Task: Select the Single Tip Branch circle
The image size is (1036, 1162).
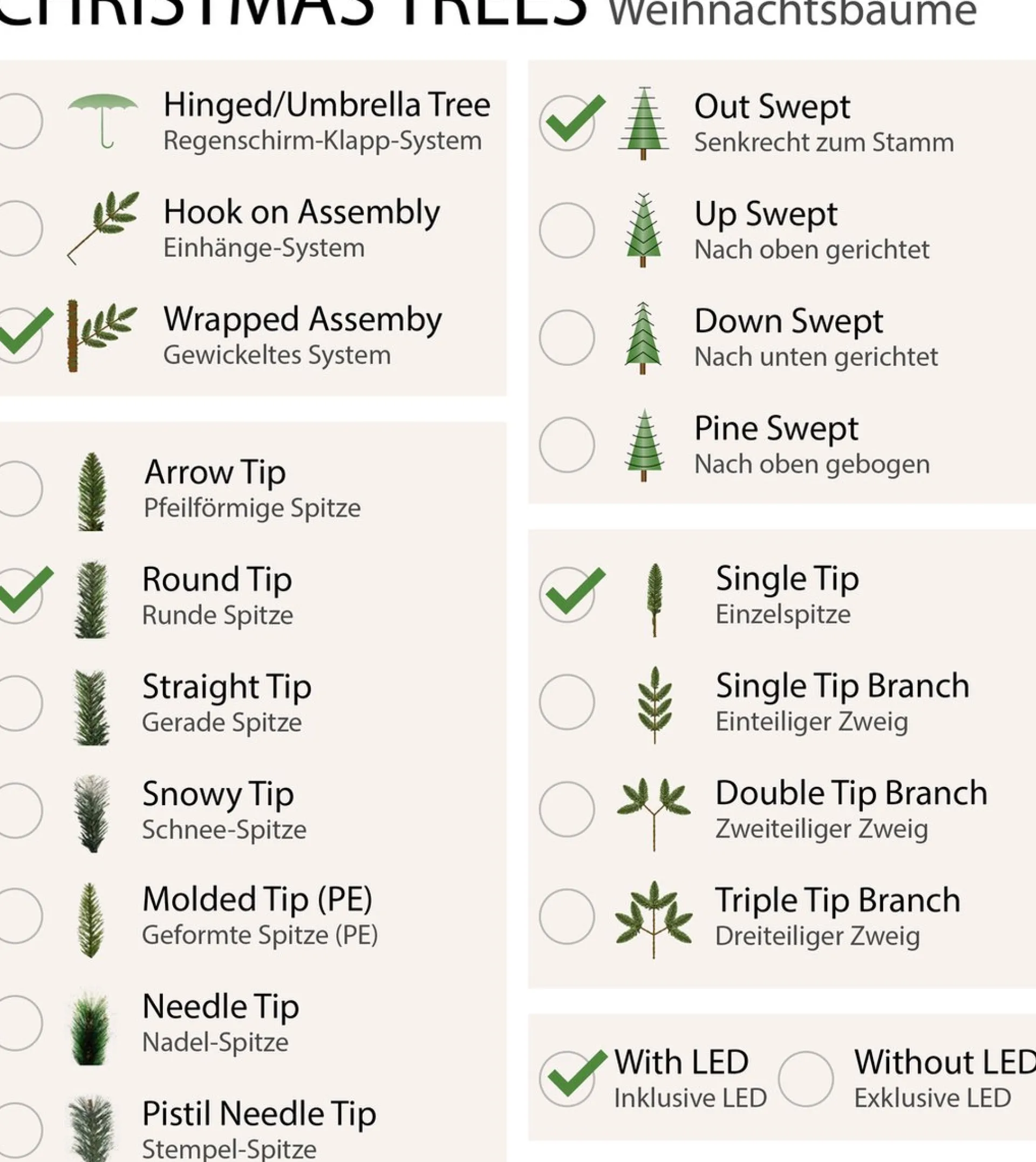Action: tap(567, 702)
